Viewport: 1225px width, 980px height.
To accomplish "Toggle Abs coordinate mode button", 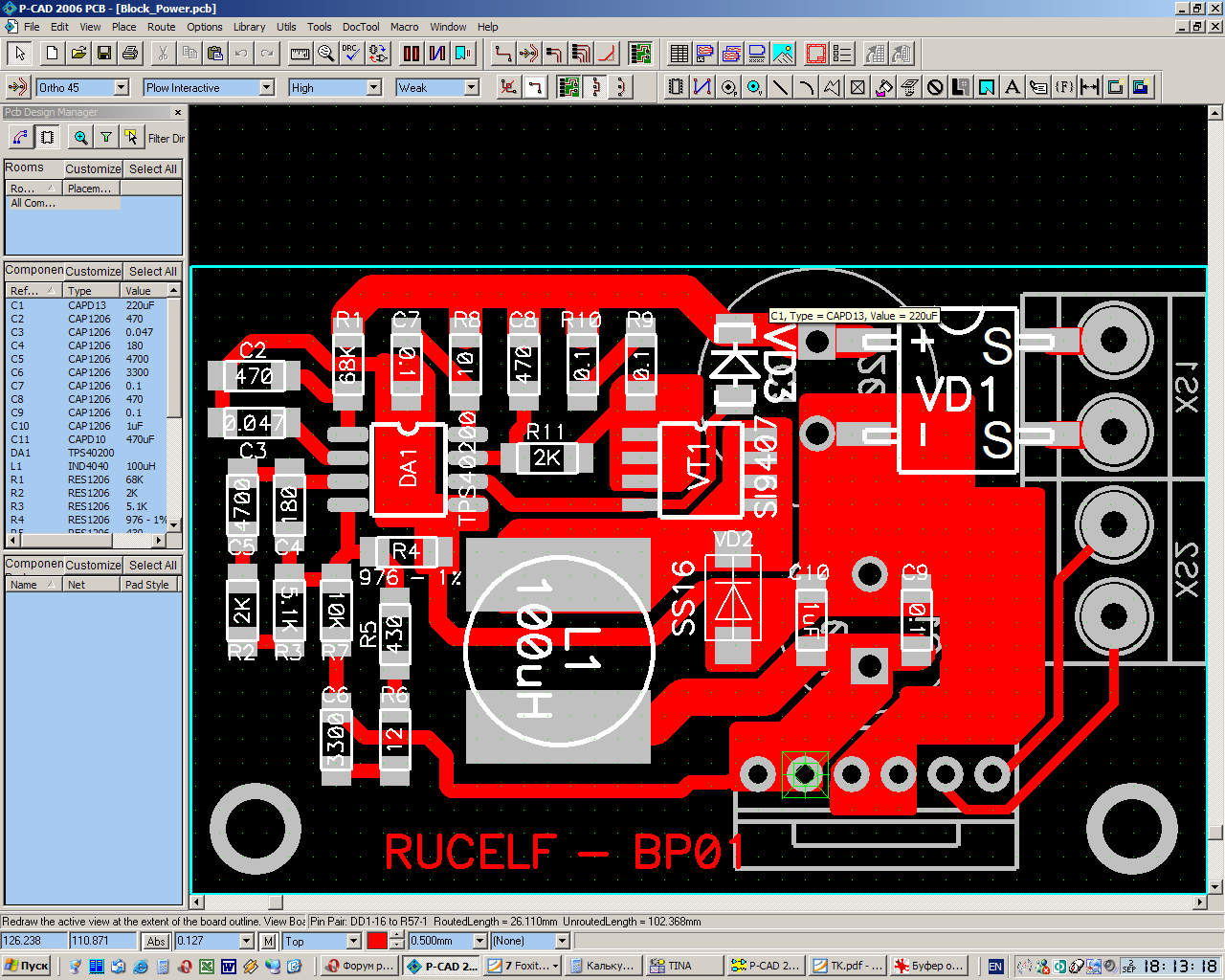I will [157, 942].
